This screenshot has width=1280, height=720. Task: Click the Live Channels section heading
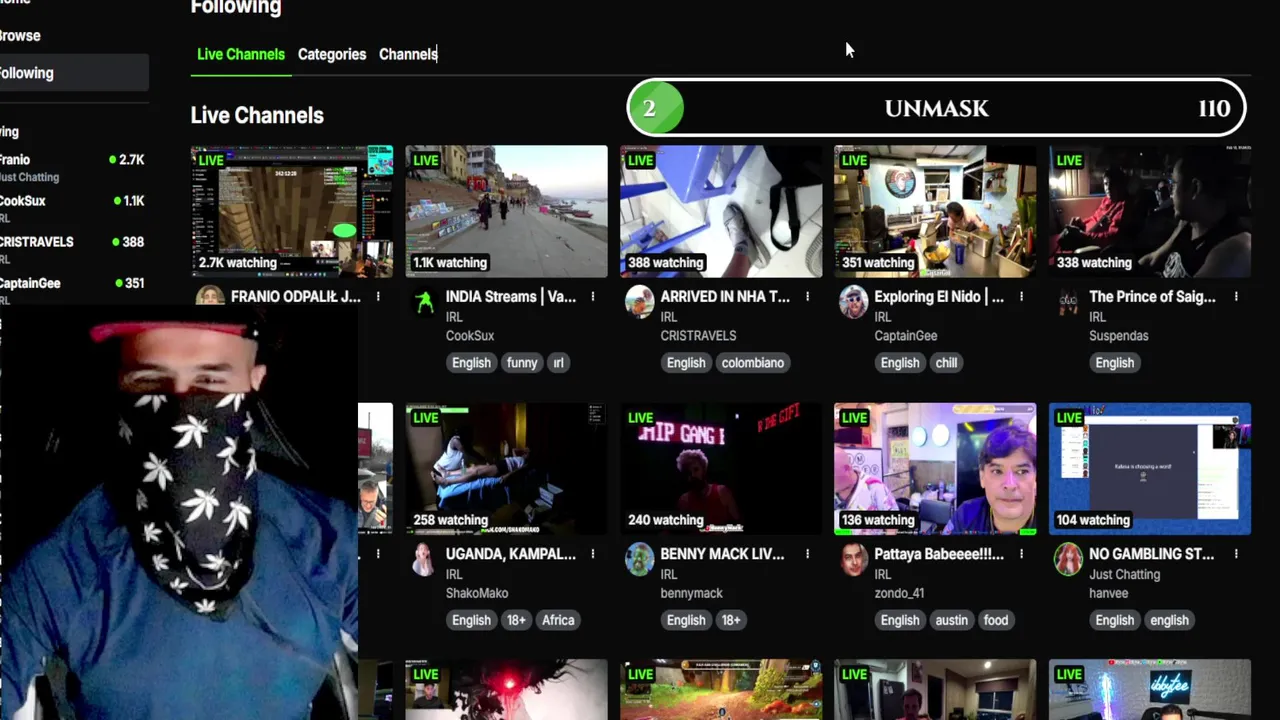click(x=257, y=115)
